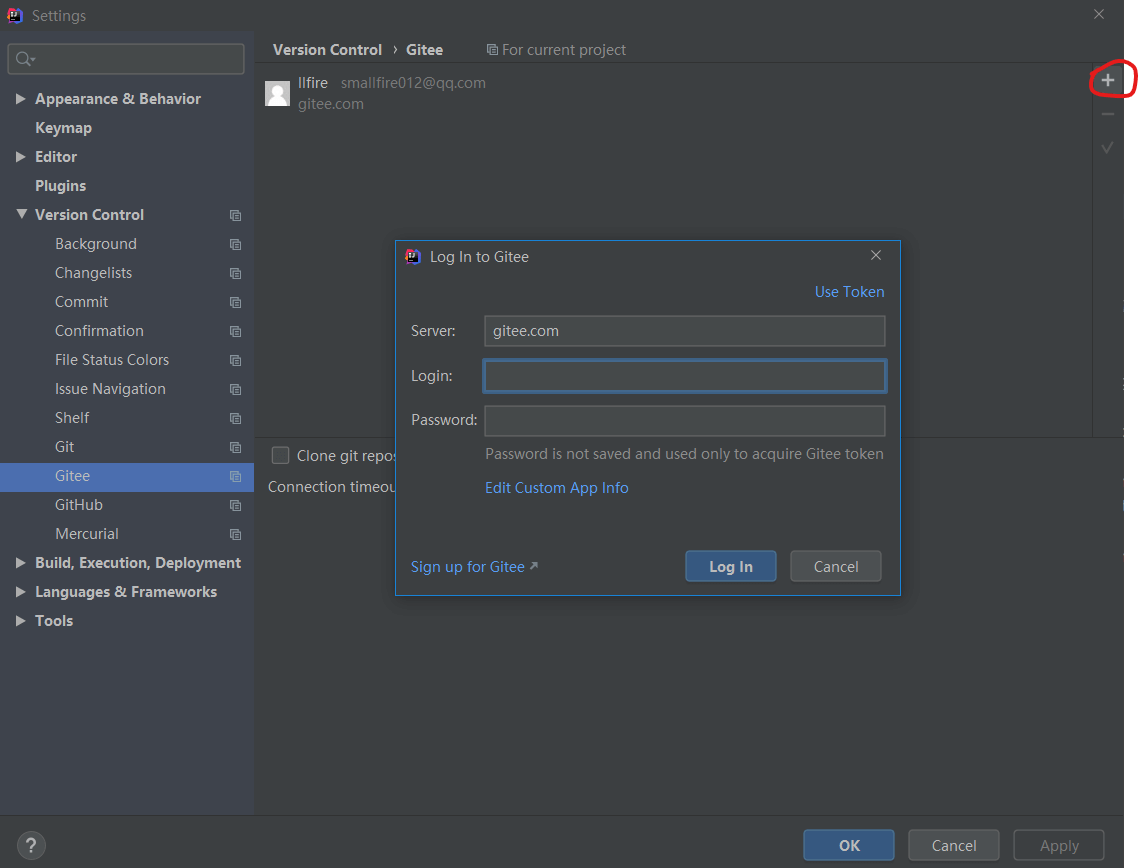Click the remove account minus icon

pyautogui.click(x=1107, y=114)
